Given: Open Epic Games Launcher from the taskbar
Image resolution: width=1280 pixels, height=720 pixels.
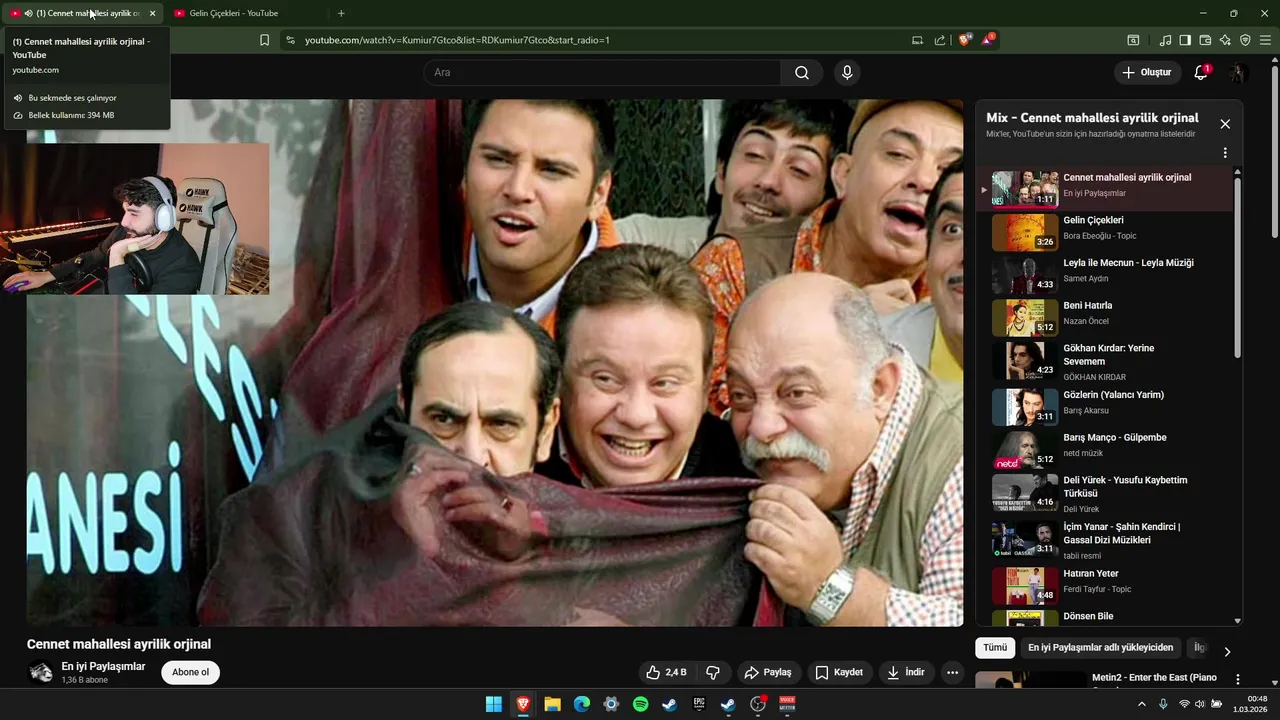Looking at the screenshot, I should click(x=699, y=704).
